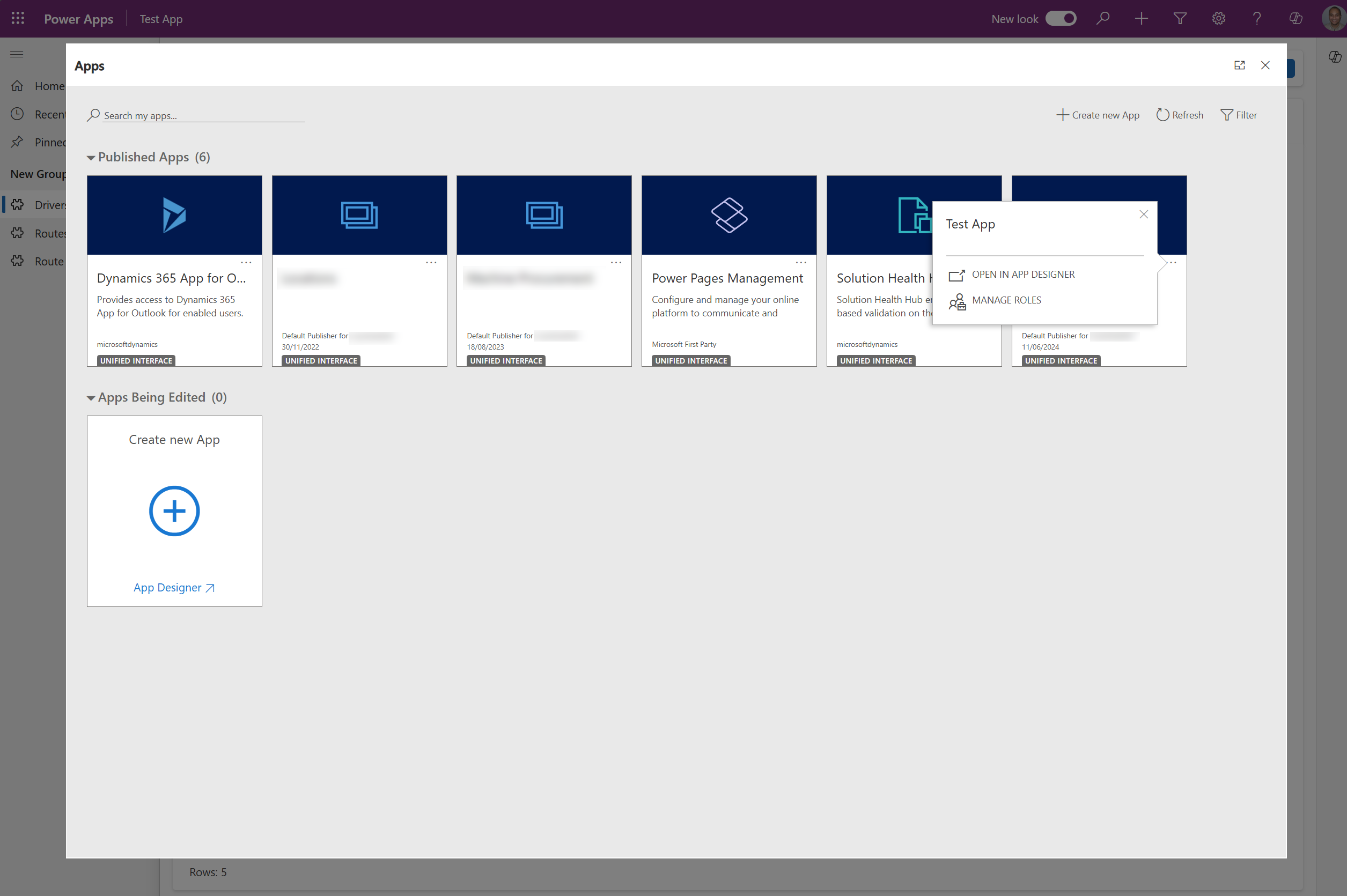Open the filter funnel in the top bar

coord(1180,18)
